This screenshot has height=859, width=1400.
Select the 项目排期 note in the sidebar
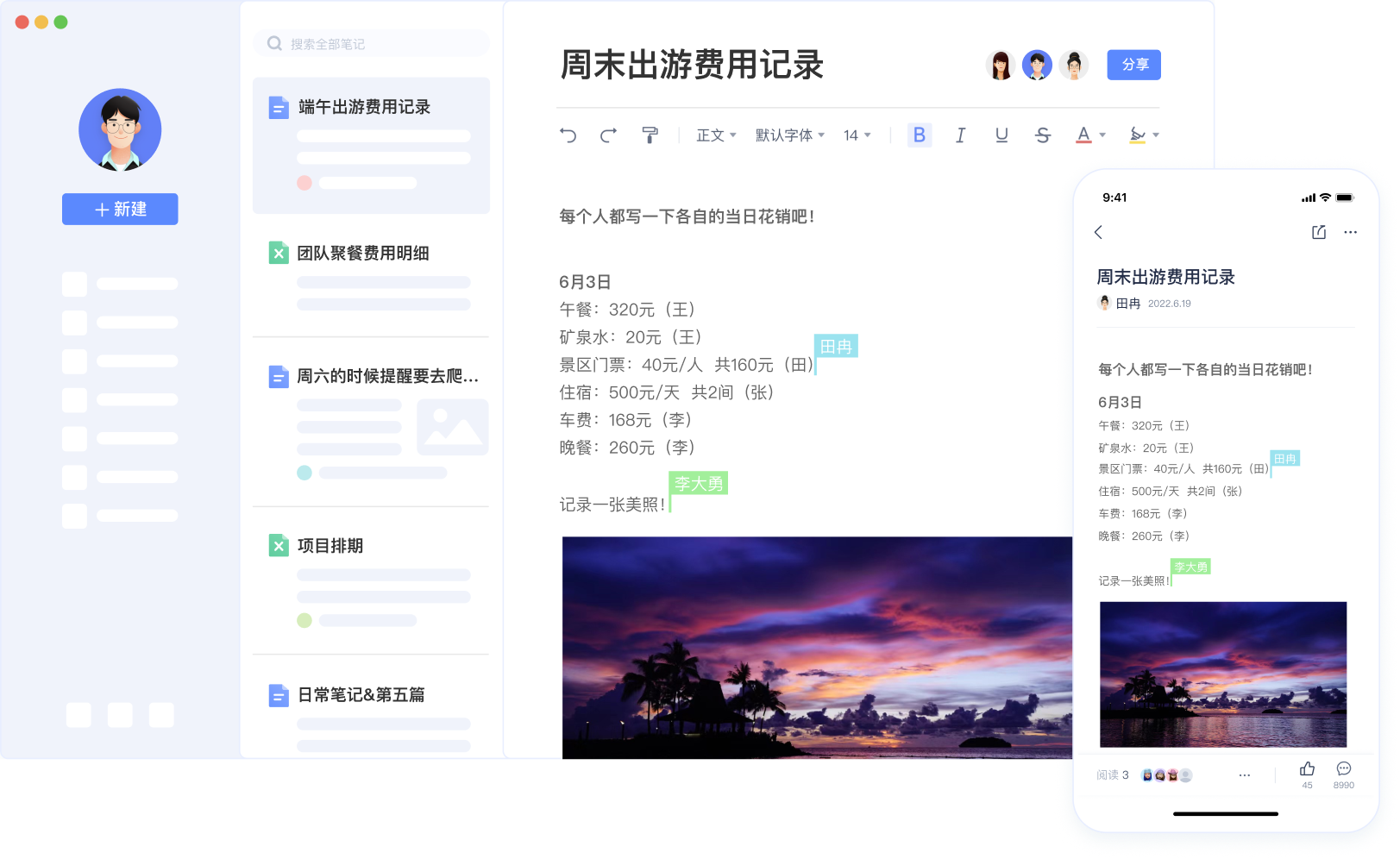coord(330,546)
